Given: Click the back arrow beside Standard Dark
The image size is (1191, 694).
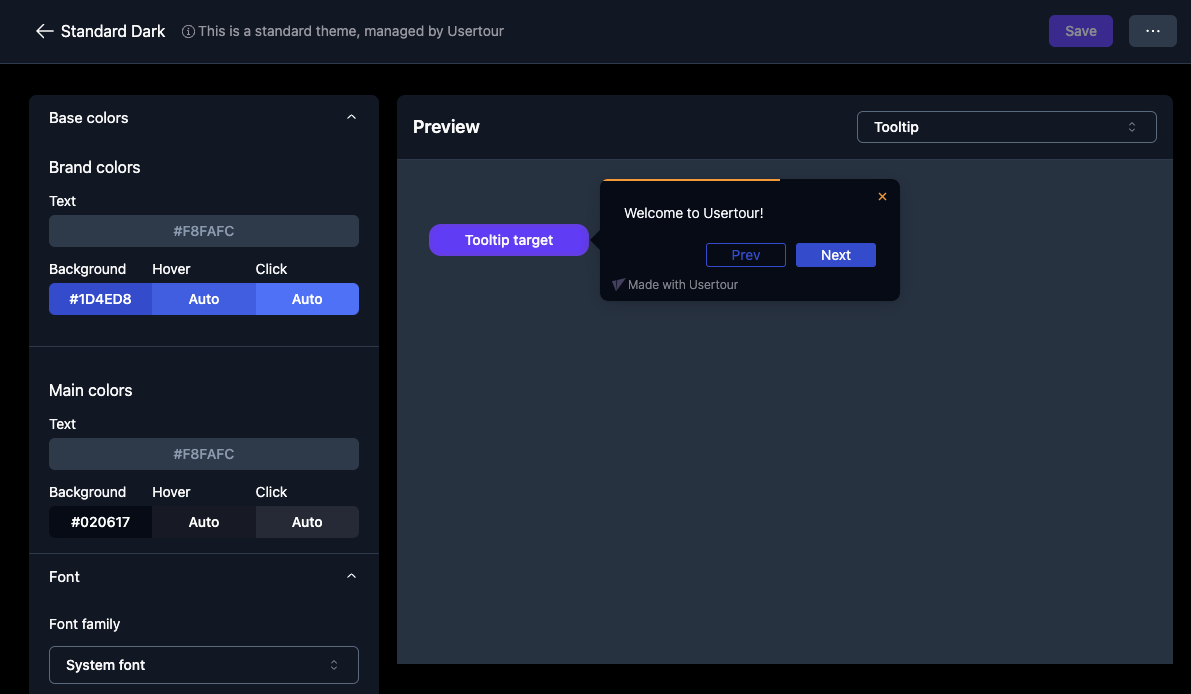Looking at the screenshot, I should (x=44, y=31).
